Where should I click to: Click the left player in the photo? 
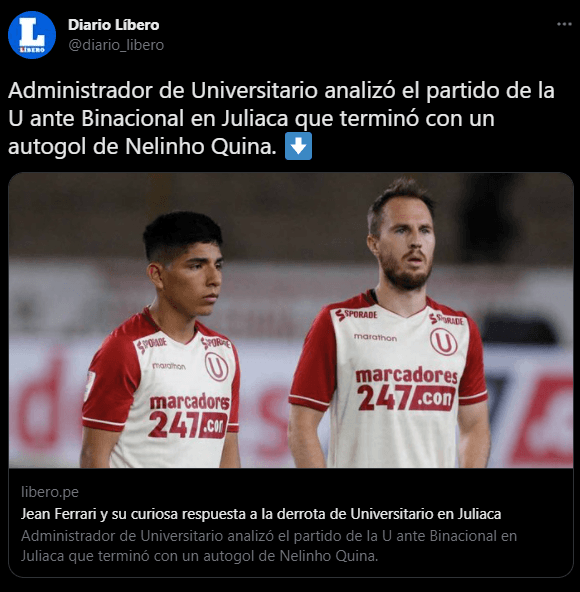pos(162,340)
